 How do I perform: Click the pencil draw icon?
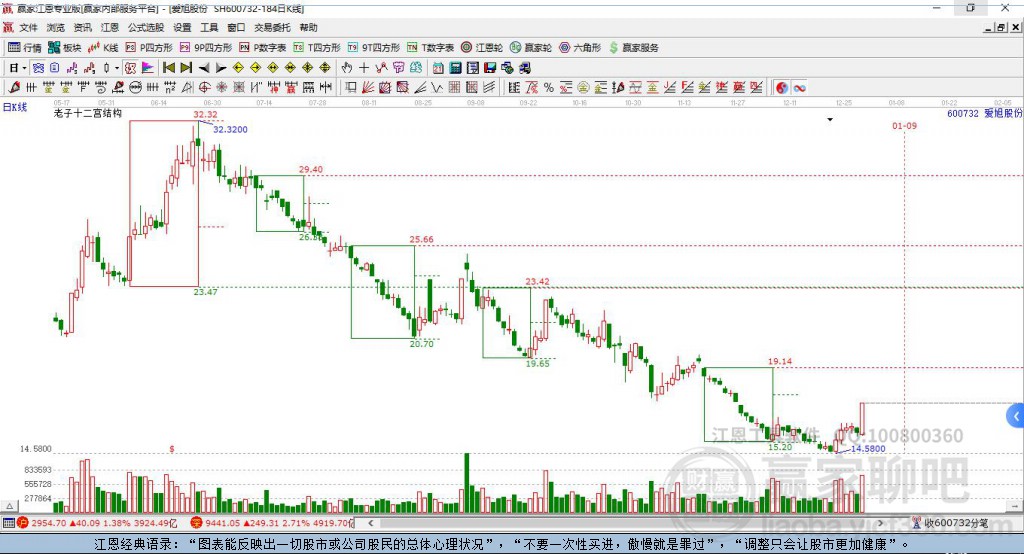[14, 88]
